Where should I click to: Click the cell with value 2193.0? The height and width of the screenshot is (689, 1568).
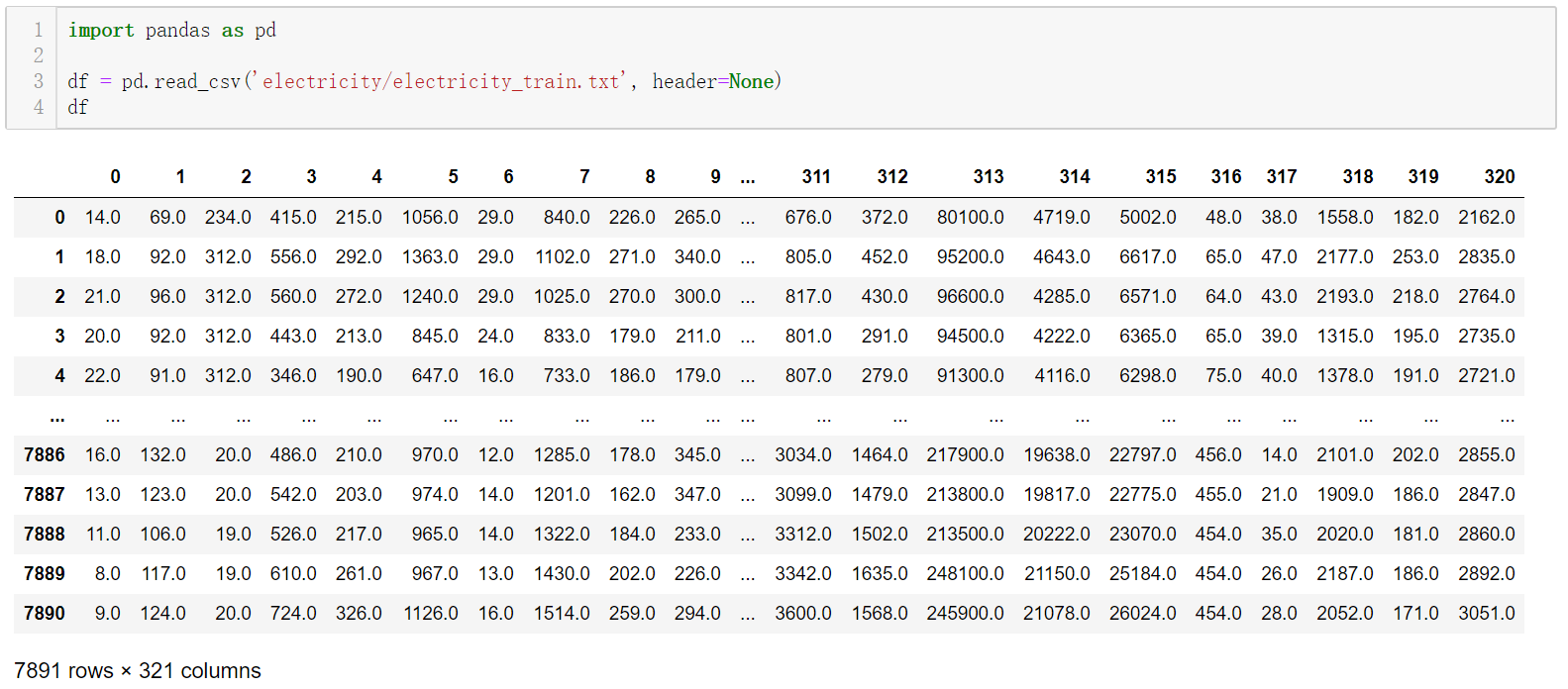tap(1345, 296)
